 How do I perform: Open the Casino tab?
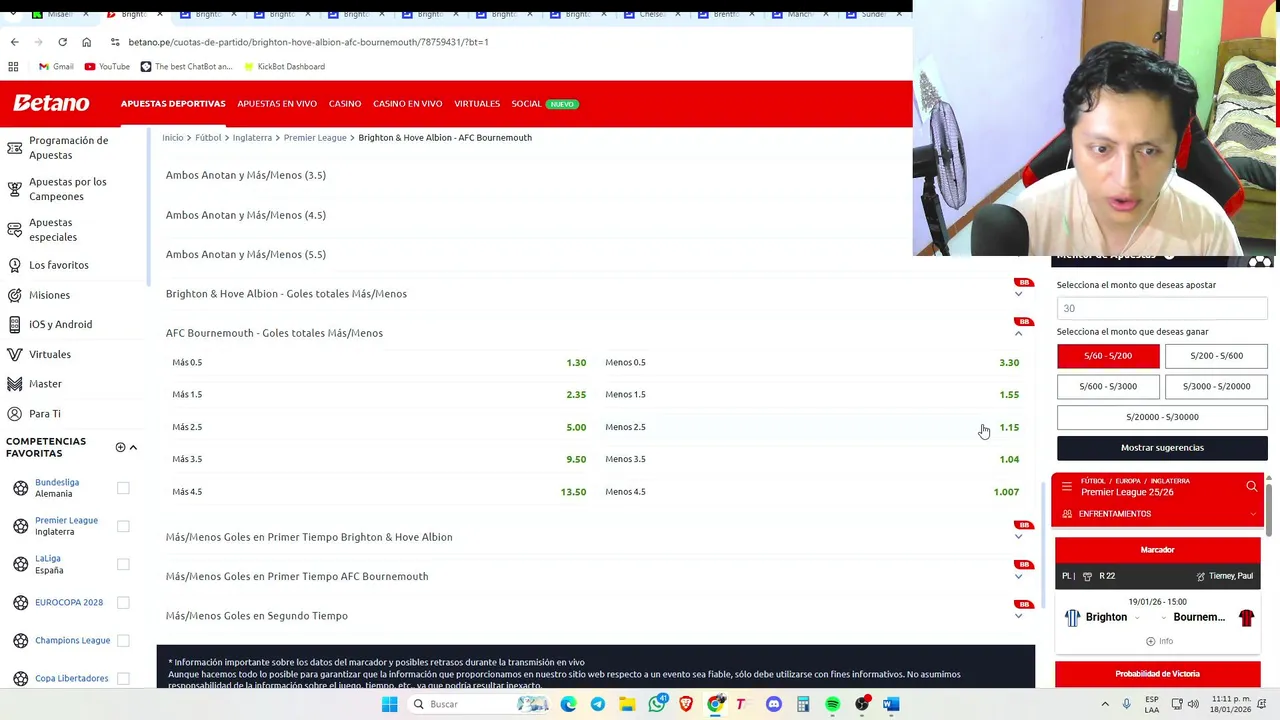[x=345, y=104]
